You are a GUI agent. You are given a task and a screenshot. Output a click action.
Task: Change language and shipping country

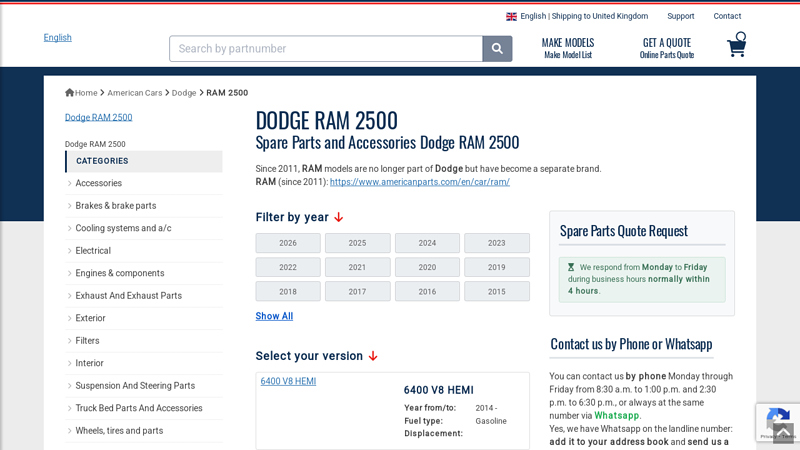tap(577, 16)
